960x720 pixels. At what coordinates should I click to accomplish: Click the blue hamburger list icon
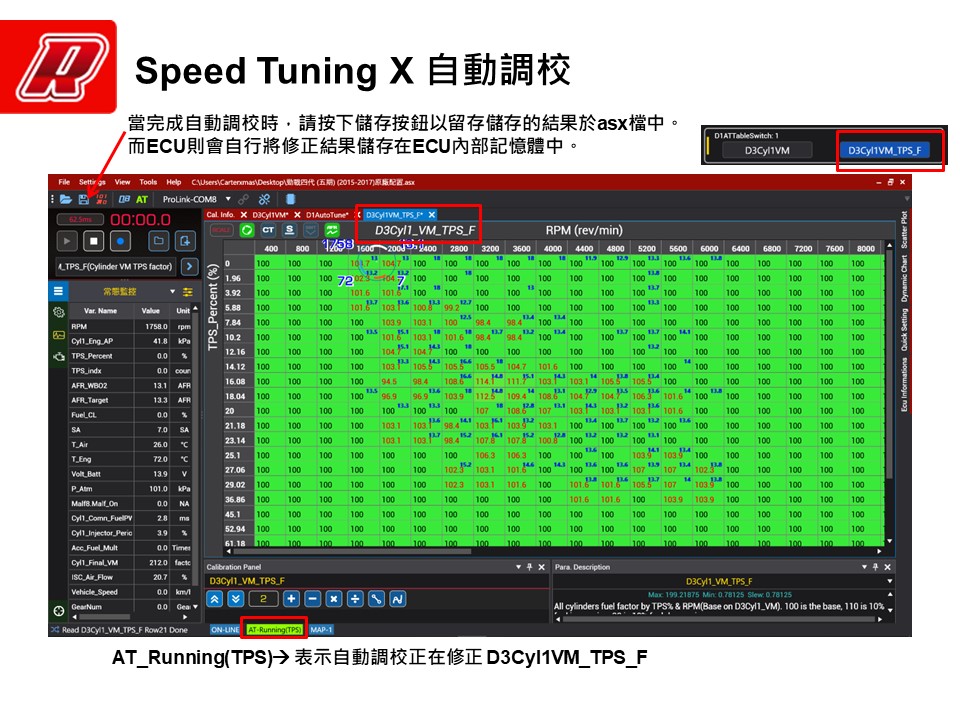tap(58, 291)
